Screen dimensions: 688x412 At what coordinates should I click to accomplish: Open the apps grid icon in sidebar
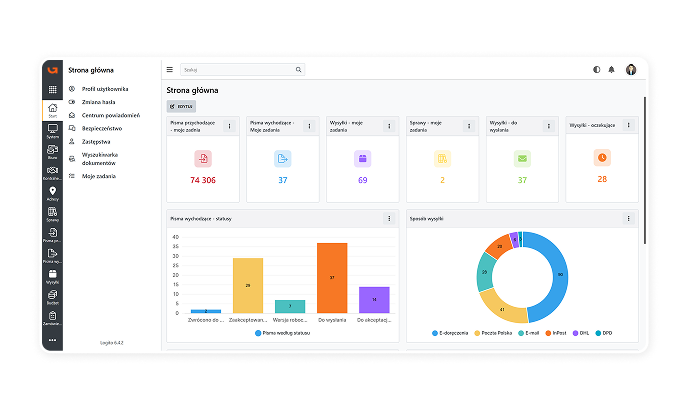coord(52,90)
